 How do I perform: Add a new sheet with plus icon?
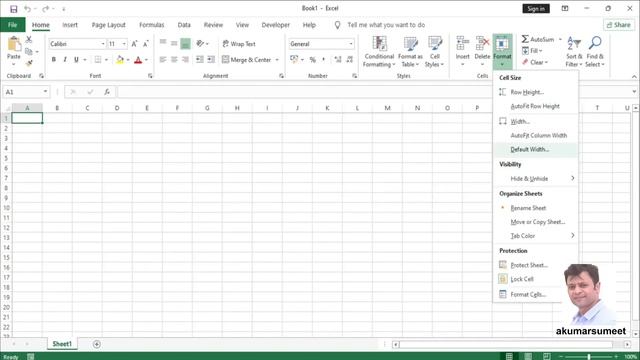(x=97, y=344)
